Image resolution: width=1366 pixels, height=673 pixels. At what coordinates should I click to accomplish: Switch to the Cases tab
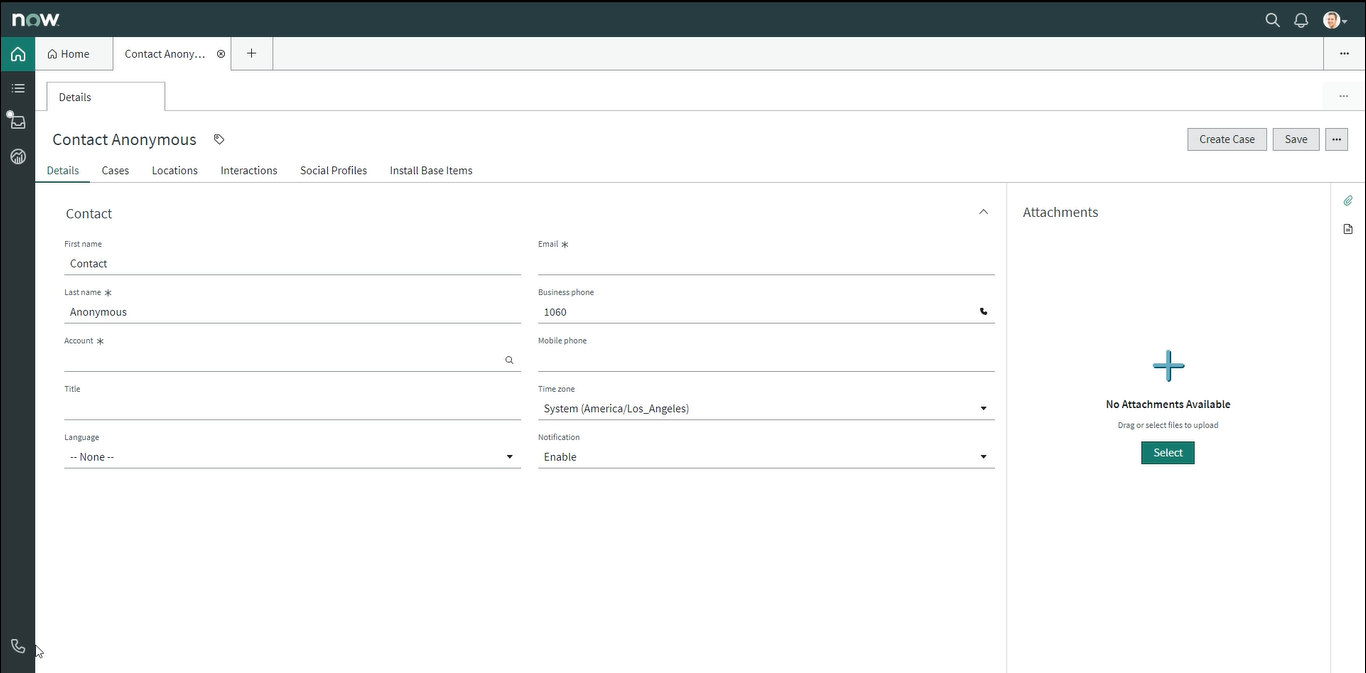pos(115,171)
